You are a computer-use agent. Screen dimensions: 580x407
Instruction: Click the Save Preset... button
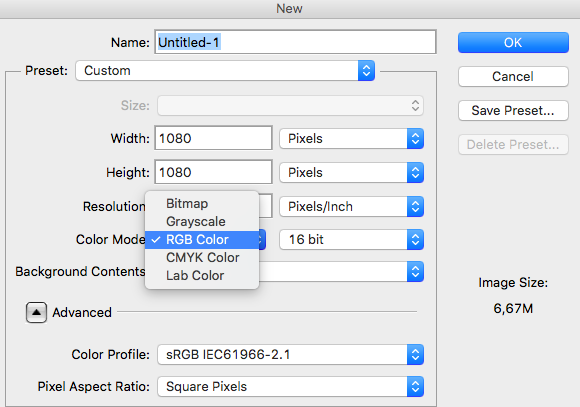[x=513, y=111]
